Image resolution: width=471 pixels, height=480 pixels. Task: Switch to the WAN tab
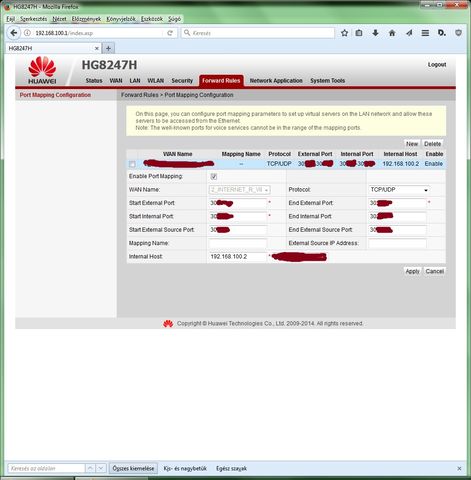[116, 81]
